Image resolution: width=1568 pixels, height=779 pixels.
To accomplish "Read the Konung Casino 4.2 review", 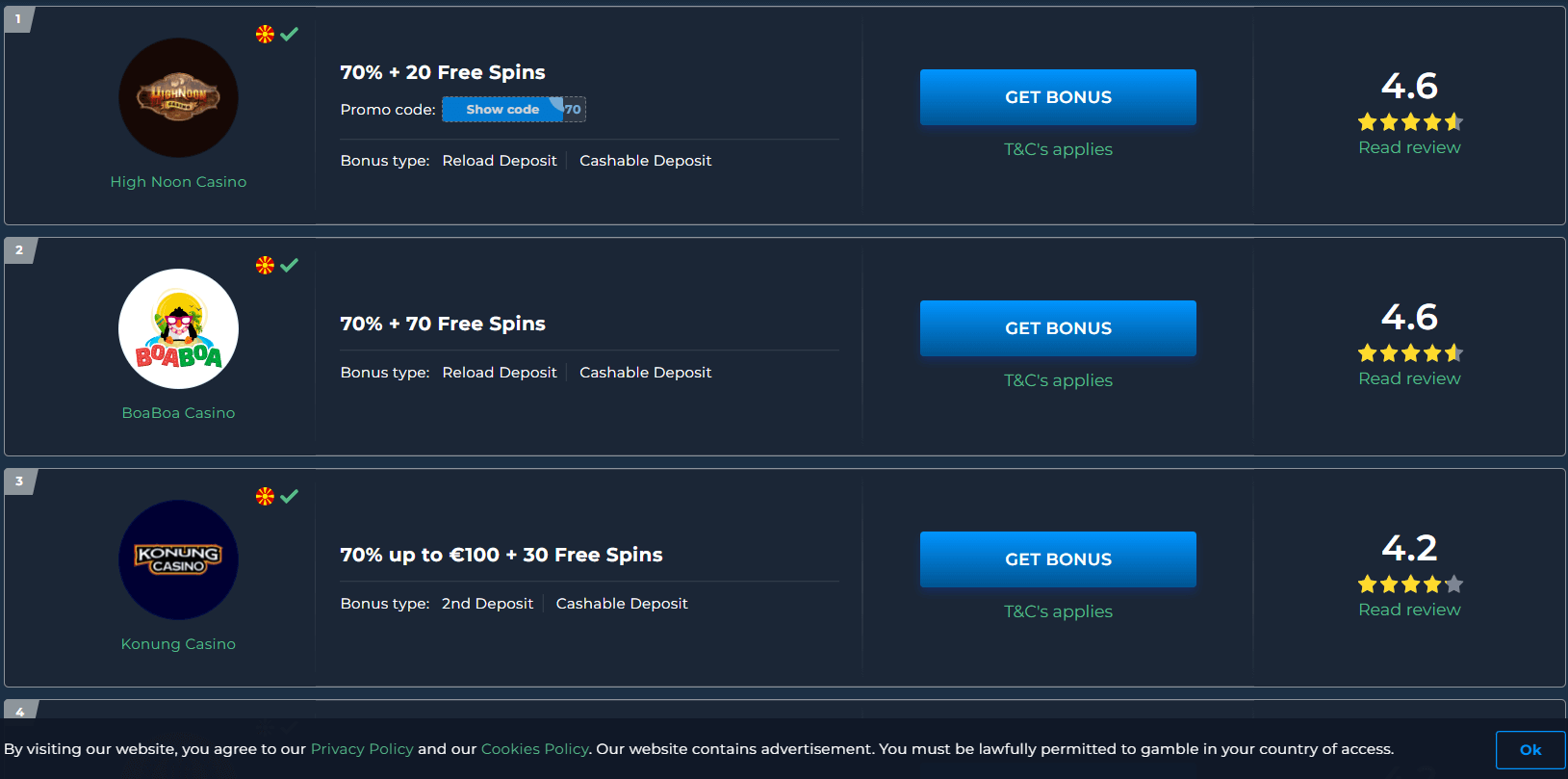I will (1409, 610).
